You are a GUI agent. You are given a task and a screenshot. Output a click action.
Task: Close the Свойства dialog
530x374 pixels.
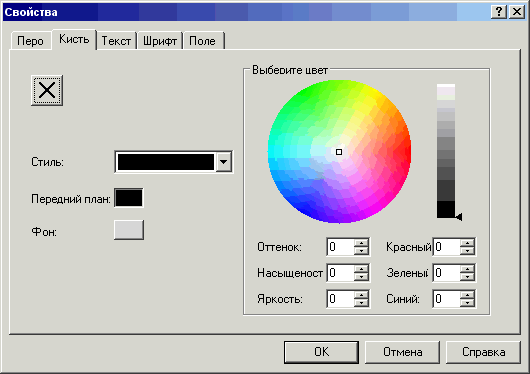(x=517, y=12)
